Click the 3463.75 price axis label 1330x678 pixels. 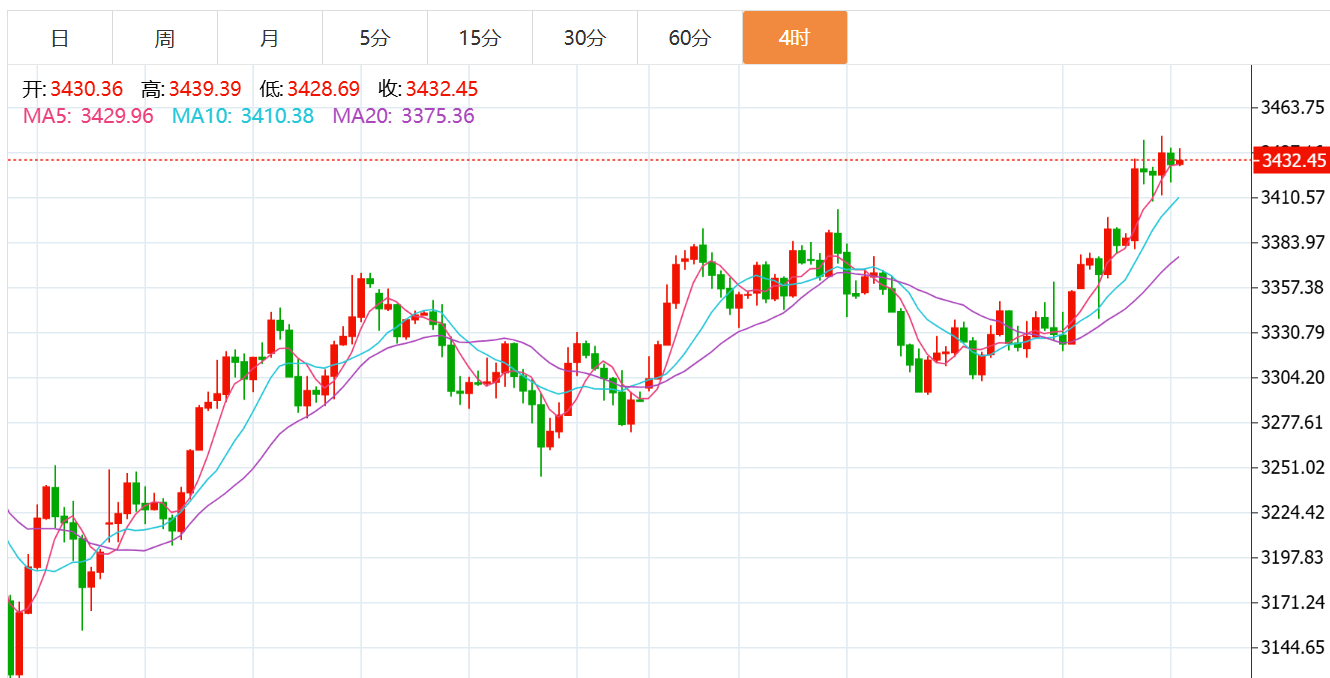(x=1294, y=107)
